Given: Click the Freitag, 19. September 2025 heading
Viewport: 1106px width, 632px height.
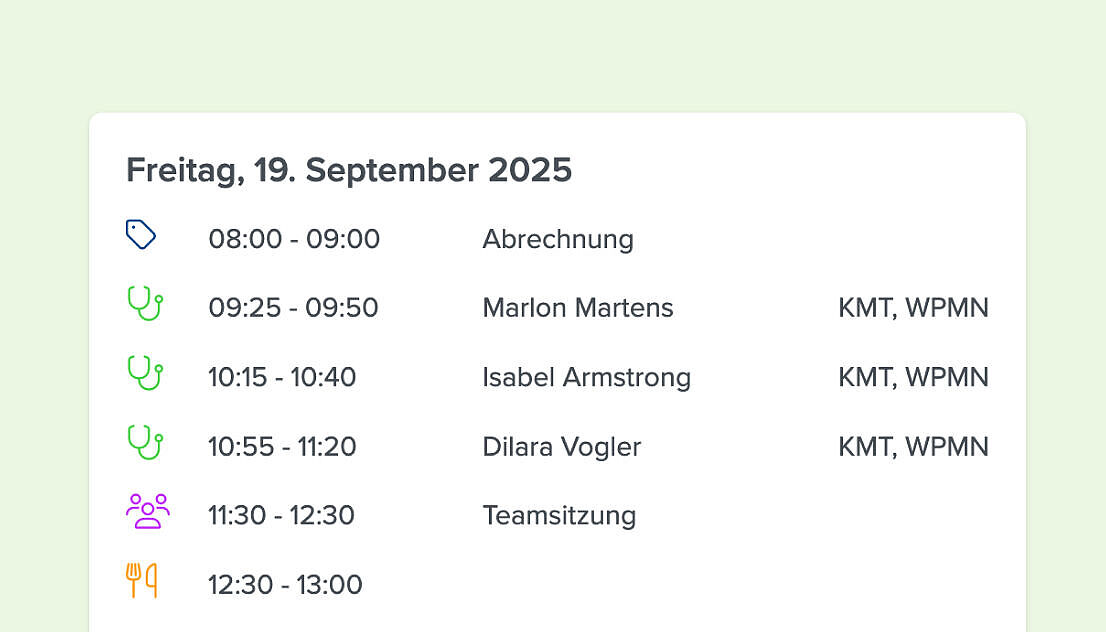Looking at the screenshot, I should click(x=349, y=171).
